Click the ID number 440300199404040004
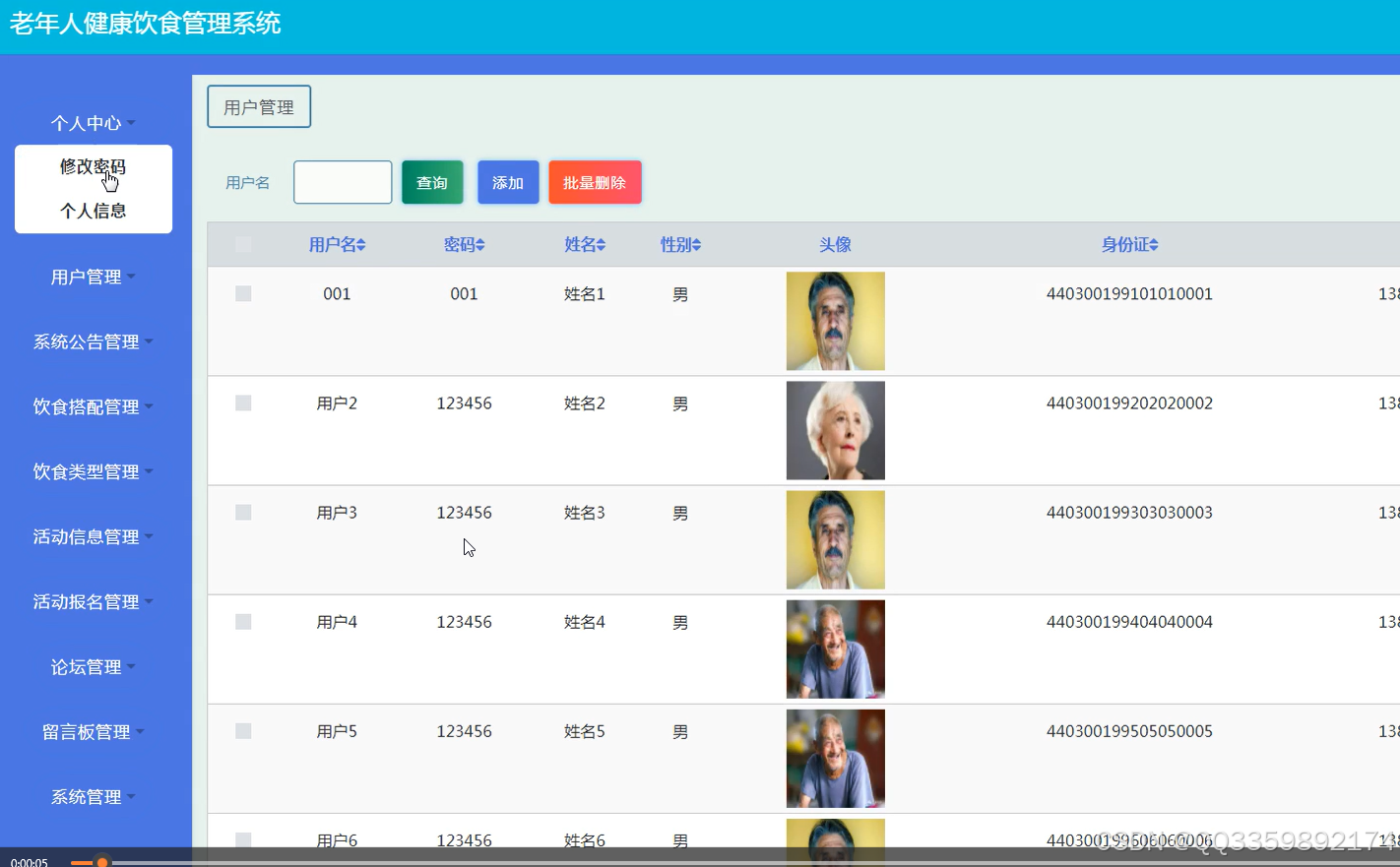Screen dimensions: 1400x867 point(1129,622)
